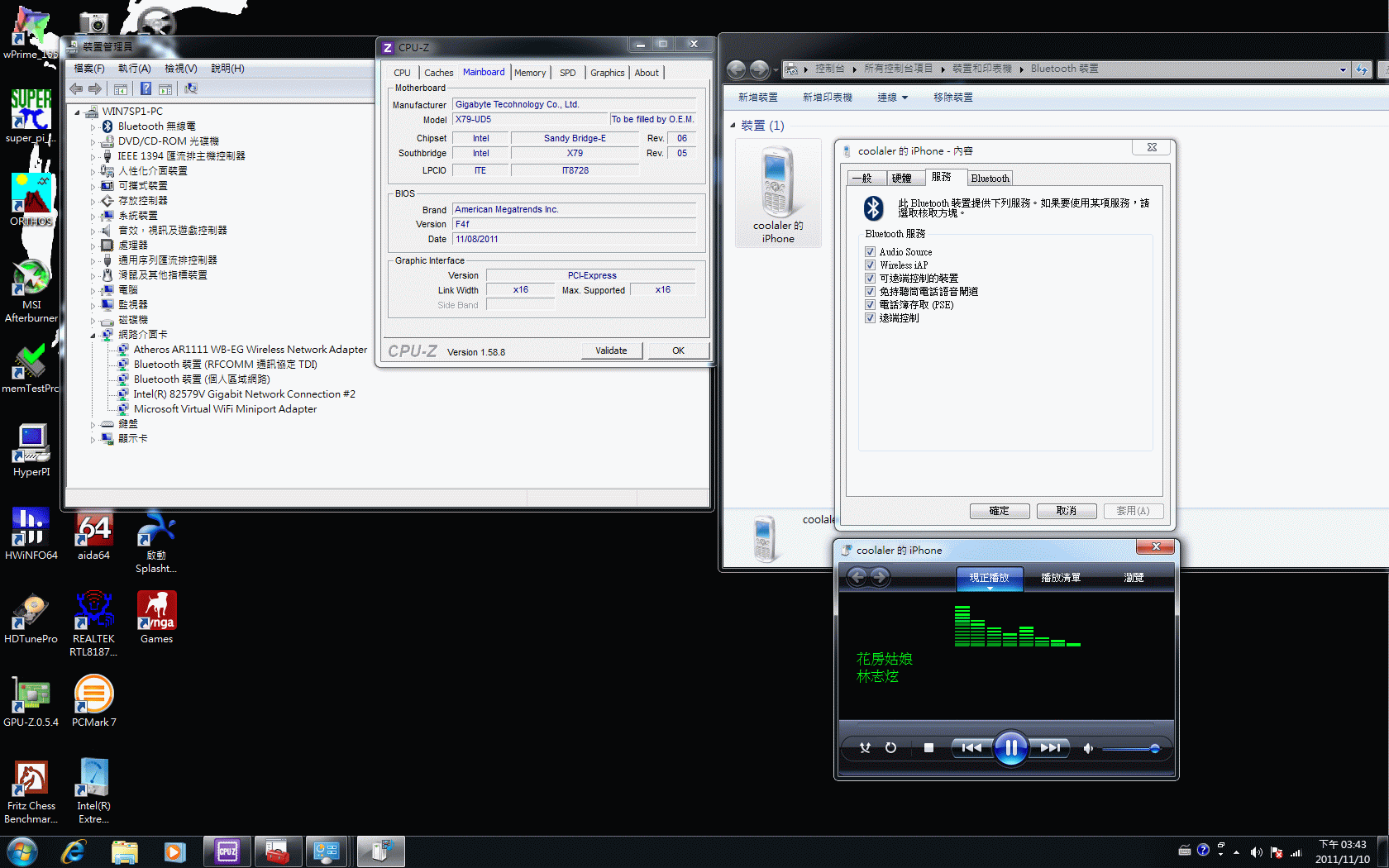
Task: Launch Fritz Chess Benchmark shortcut
Action: pos(31,791)
